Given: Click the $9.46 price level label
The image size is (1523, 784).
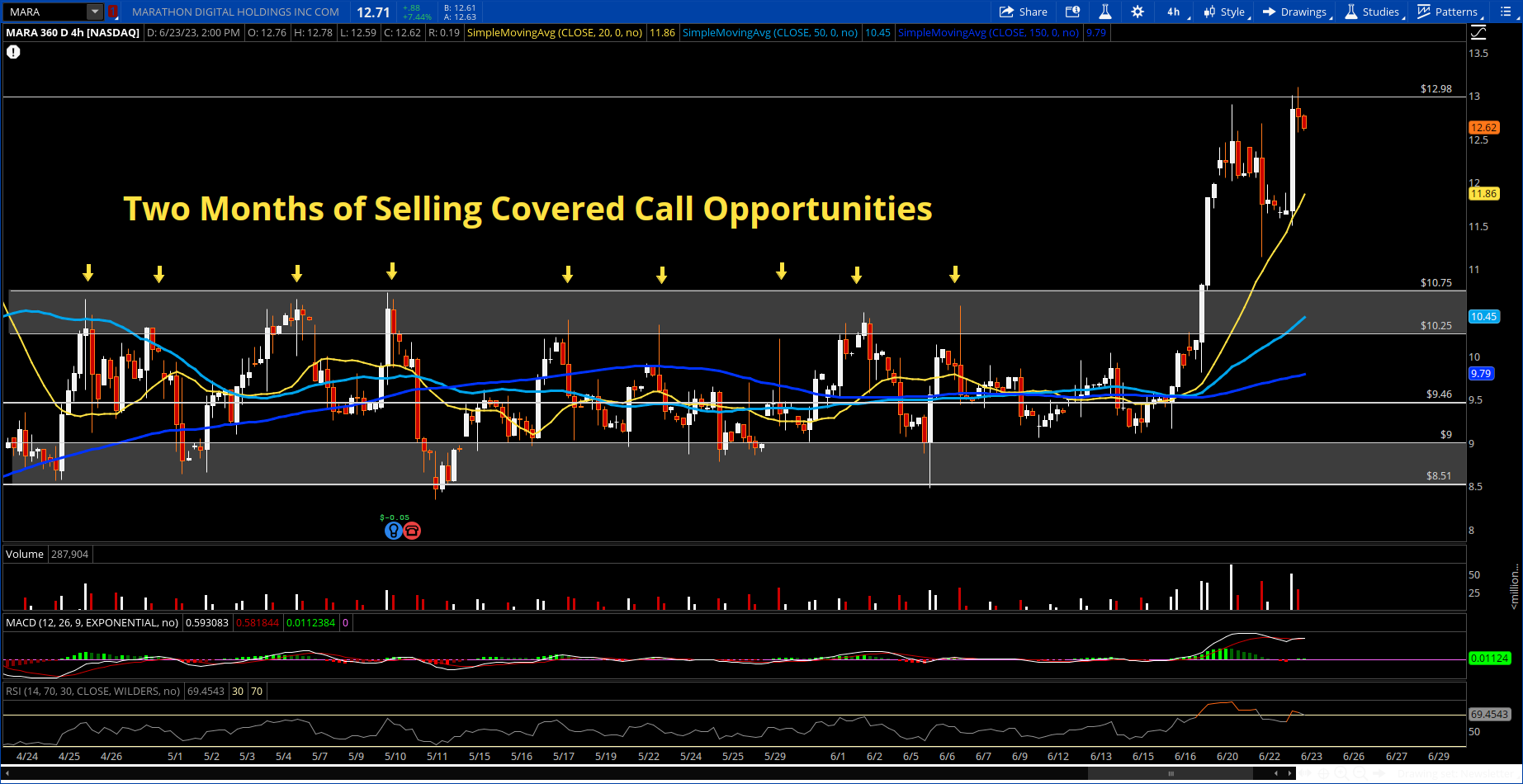Looking at the screenshot, I should [1439, 394].
